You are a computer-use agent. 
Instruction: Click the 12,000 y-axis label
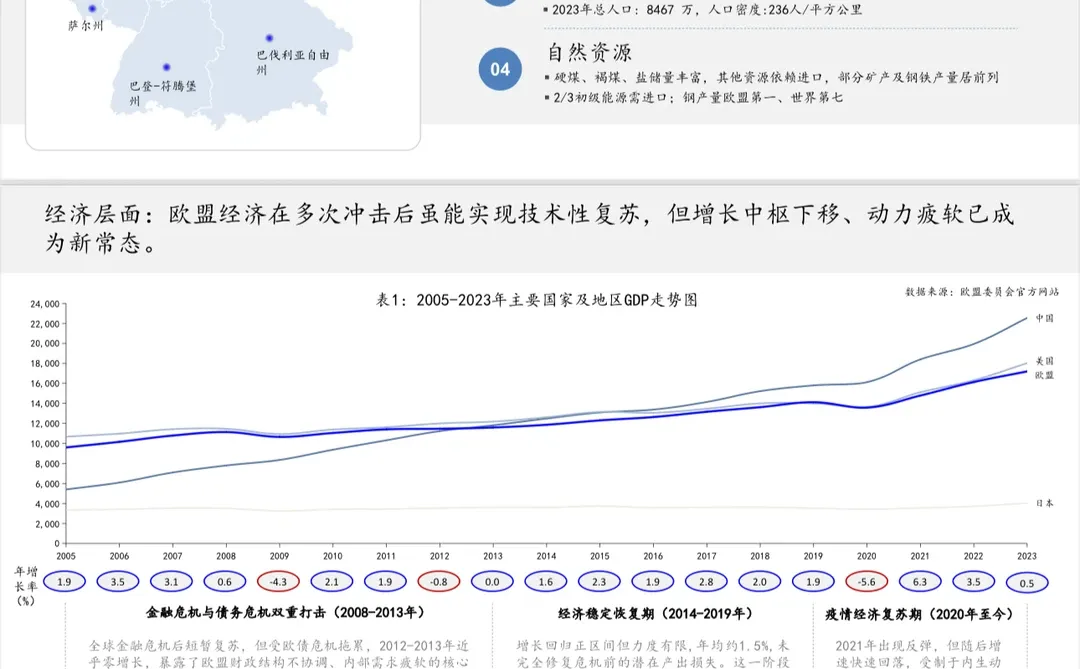tap(45, 424)
